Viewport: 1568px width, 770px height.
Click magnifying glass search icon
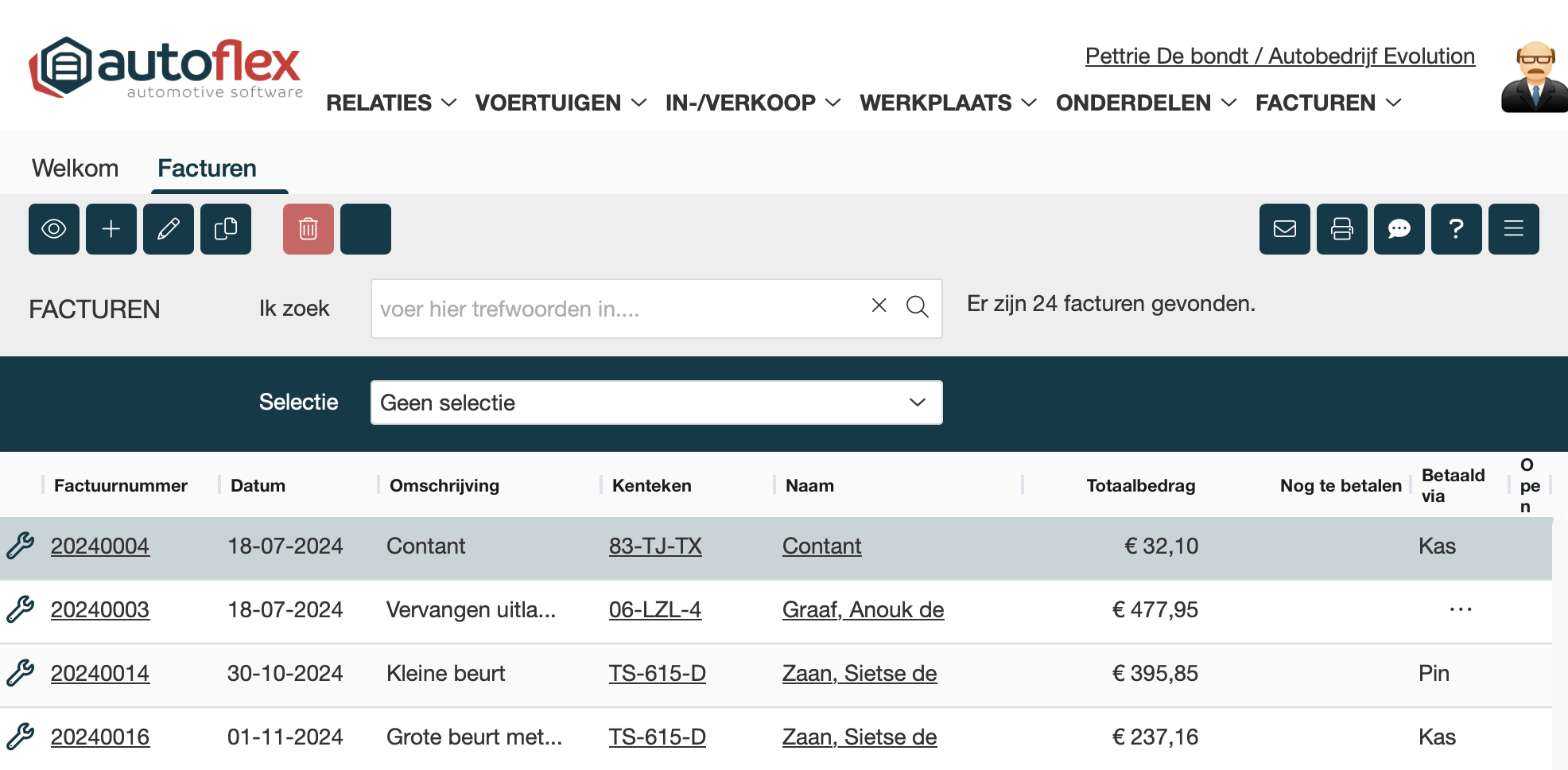pyautogui.click(x=918, y=307)
